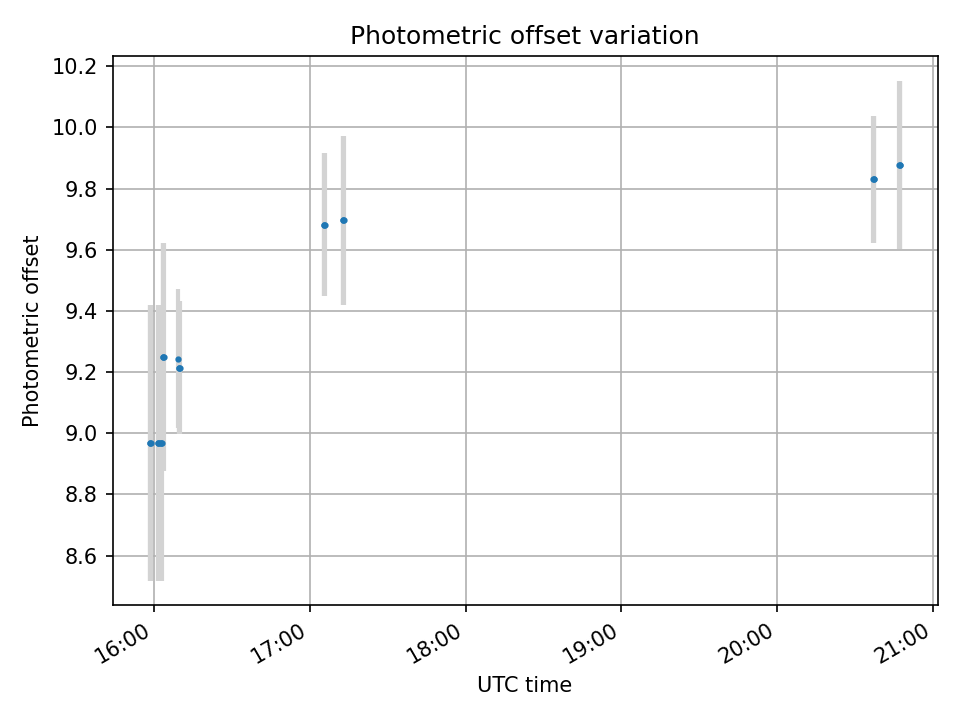Viewport: 960px width, 720px height.
Task: Select the data point near 20:47 at 9.88
Action: pos(900,165)
